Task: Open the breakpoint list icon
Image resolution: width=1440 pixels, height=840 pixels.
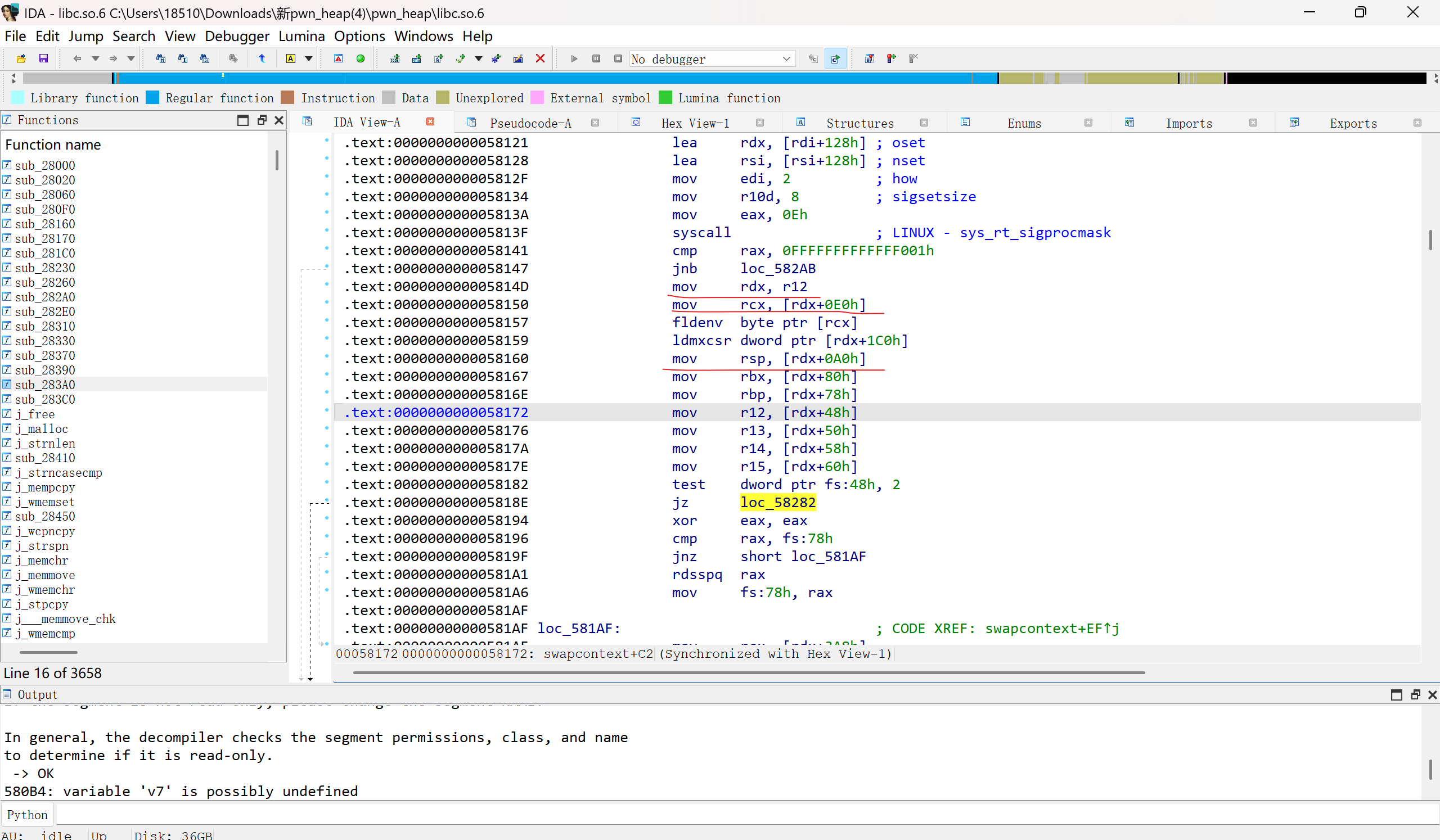Action: [x=870, y=58]
